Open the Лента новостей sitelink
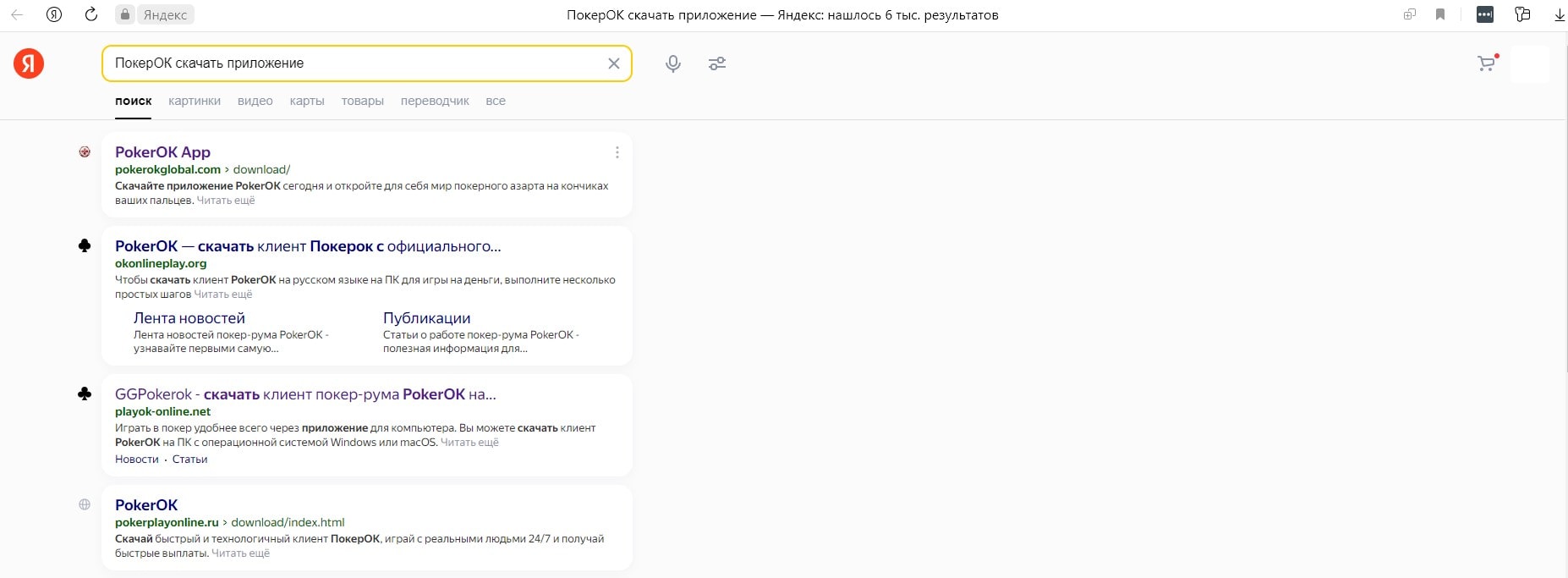The image size is (1568, 578). click(x=189, y=318)
